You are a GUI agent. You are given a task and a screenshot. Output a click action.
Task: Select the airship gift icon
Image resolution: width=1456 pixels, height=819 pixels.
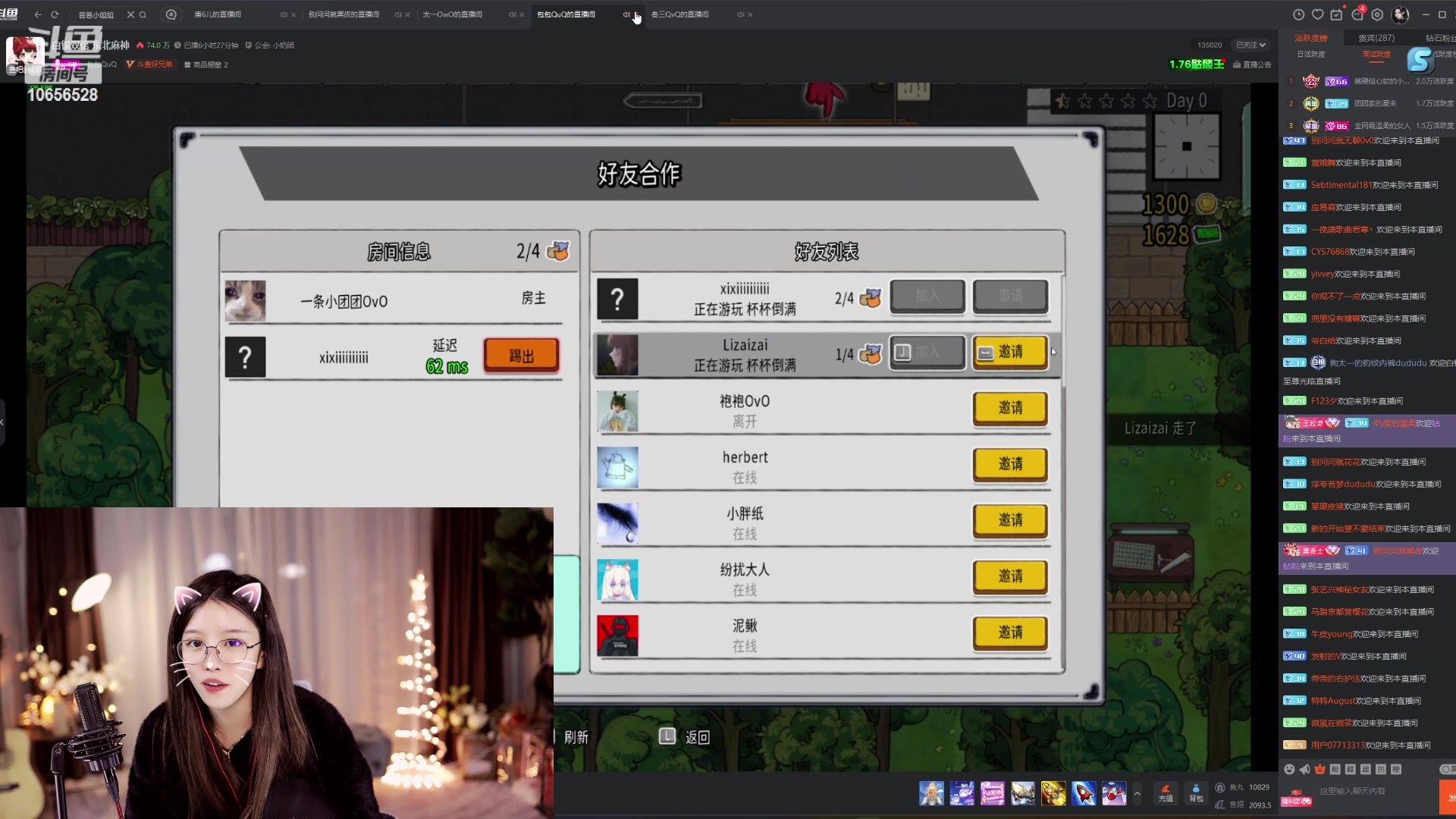tap(1022, 793)
